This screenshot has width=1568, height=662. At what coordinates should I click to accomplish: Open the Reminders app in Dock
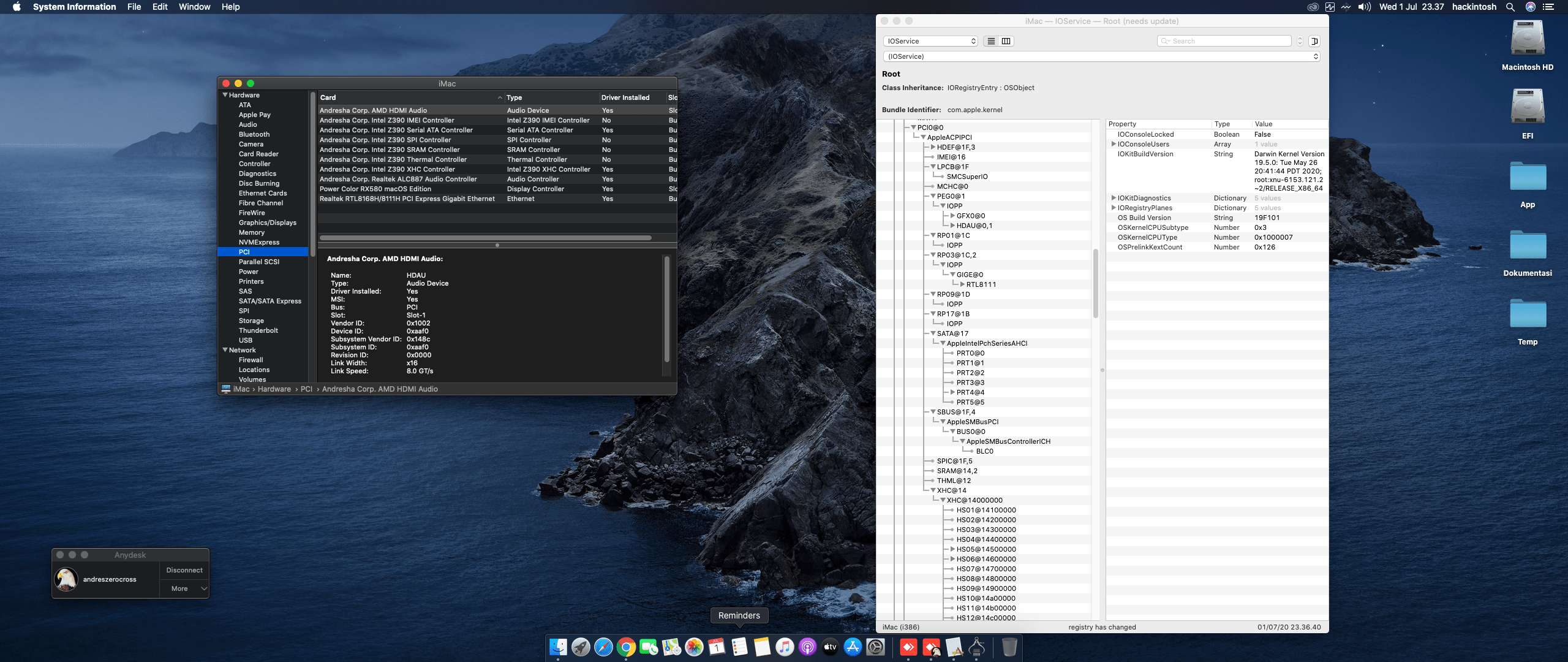coord(739,647)
